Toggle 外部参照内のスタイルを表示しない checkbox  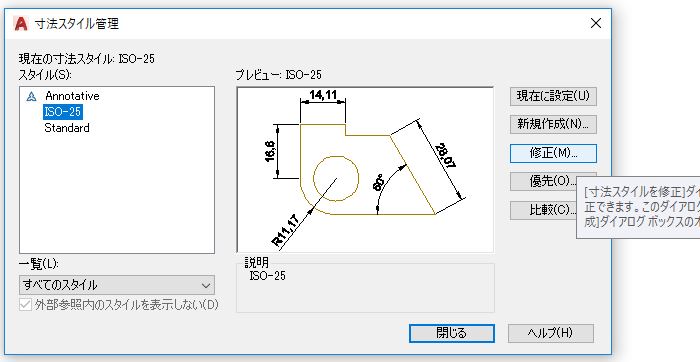[25, 305]
